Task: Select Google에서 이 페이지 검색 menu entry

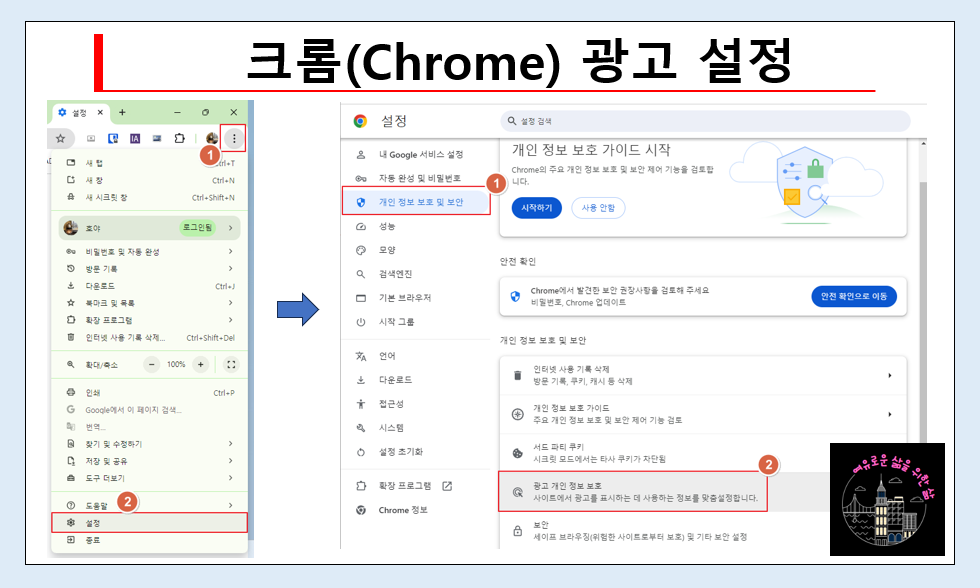Action: click(149, 409)
